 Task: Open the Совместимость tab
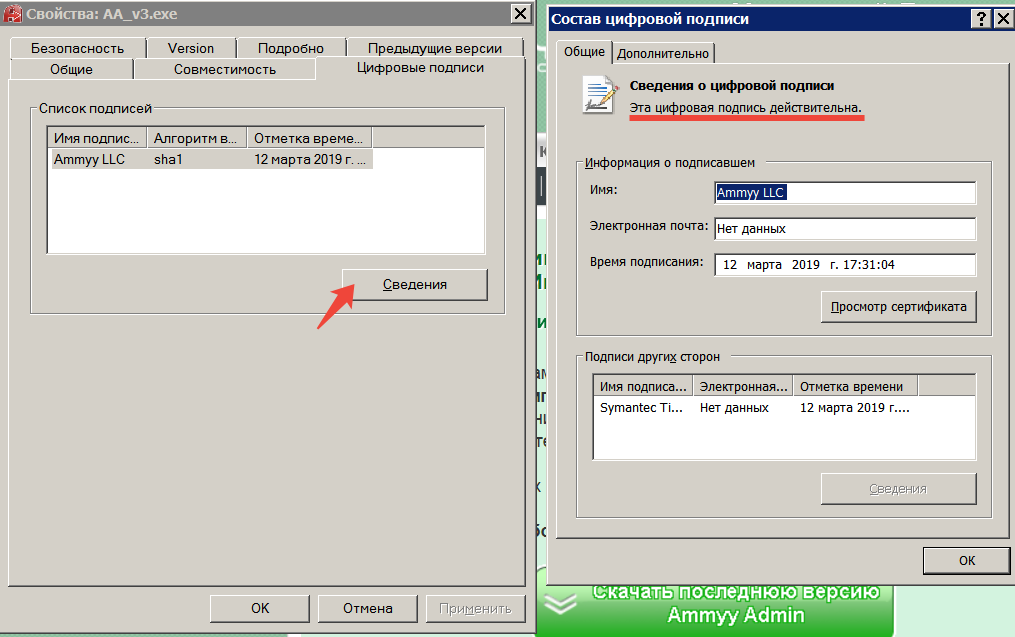(225, 69)
